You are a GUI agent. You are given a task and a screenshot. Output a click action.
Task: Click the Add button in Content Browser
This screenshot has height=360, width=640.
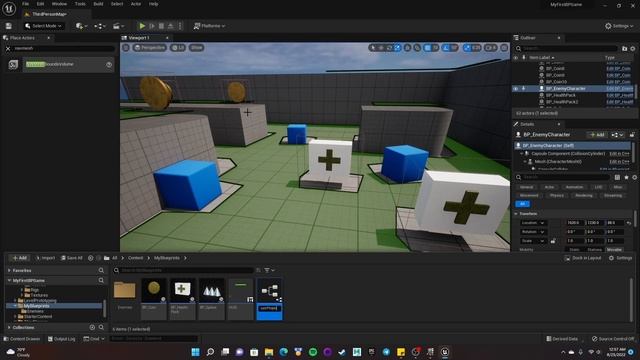tap(19, 258)
